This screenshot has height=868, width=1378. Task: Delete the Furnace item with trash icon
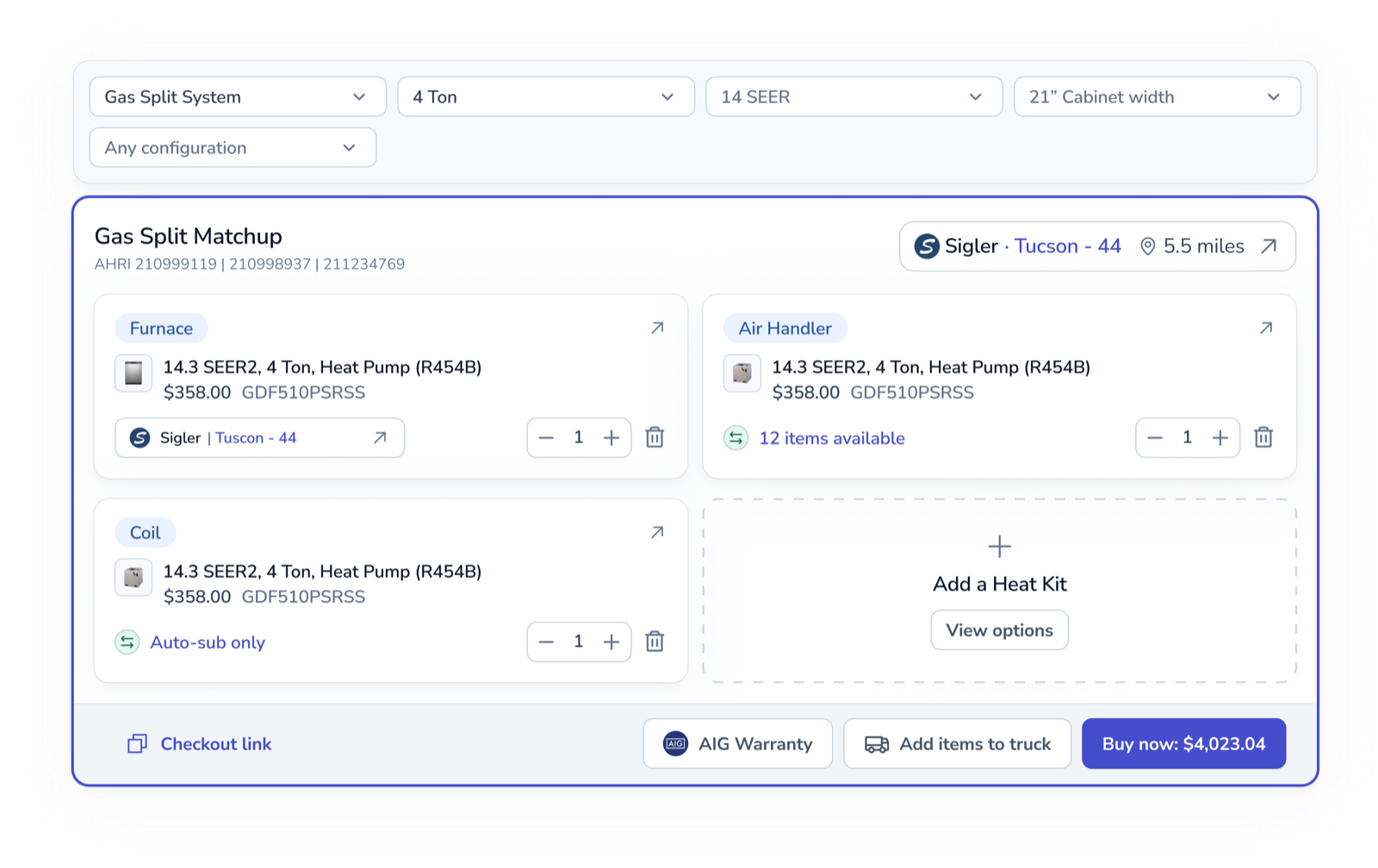point(655,437)
